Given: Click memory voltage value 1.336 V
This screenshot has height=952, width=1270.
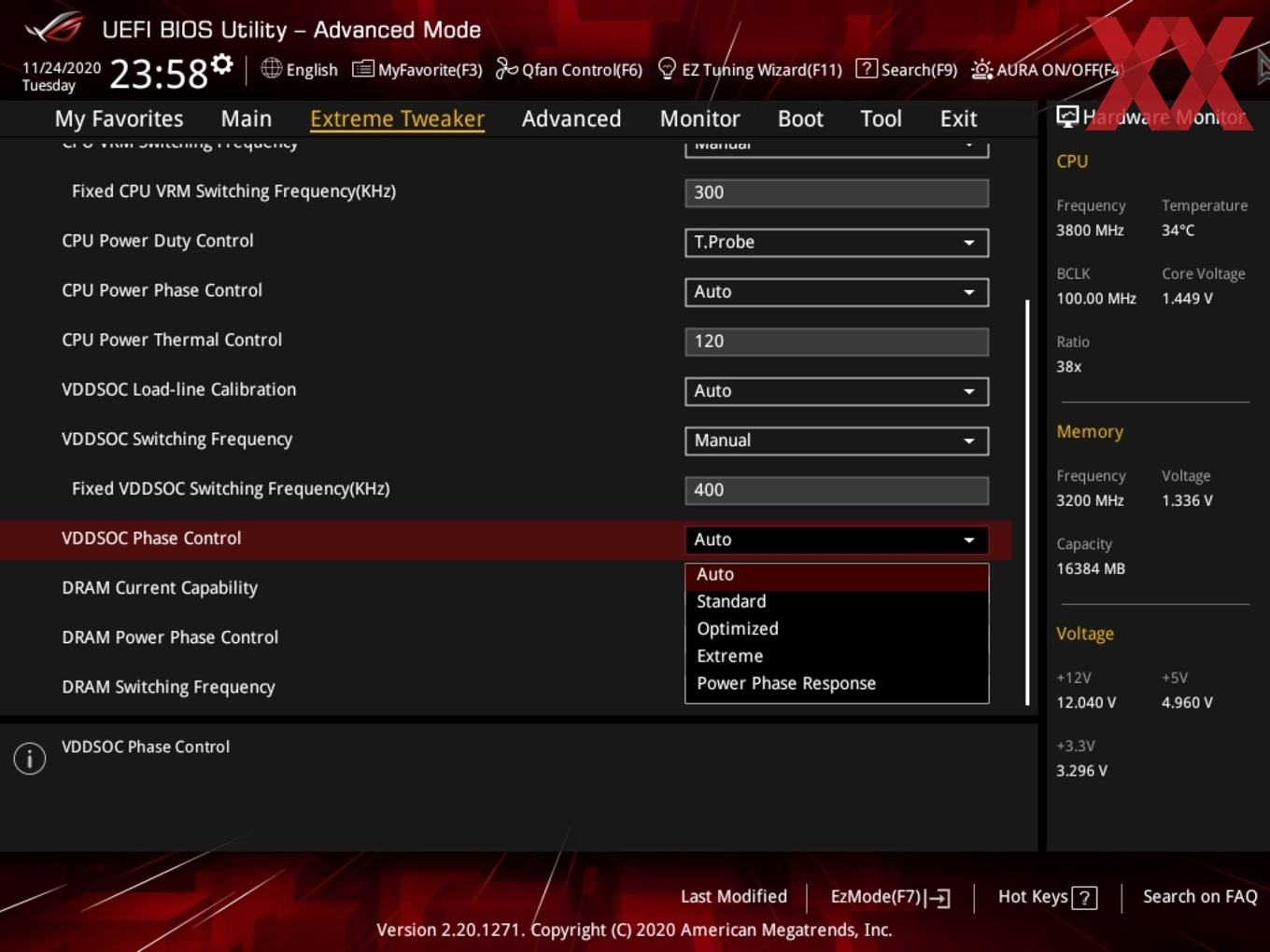Looking at the screenshot, I should 1187,501.
